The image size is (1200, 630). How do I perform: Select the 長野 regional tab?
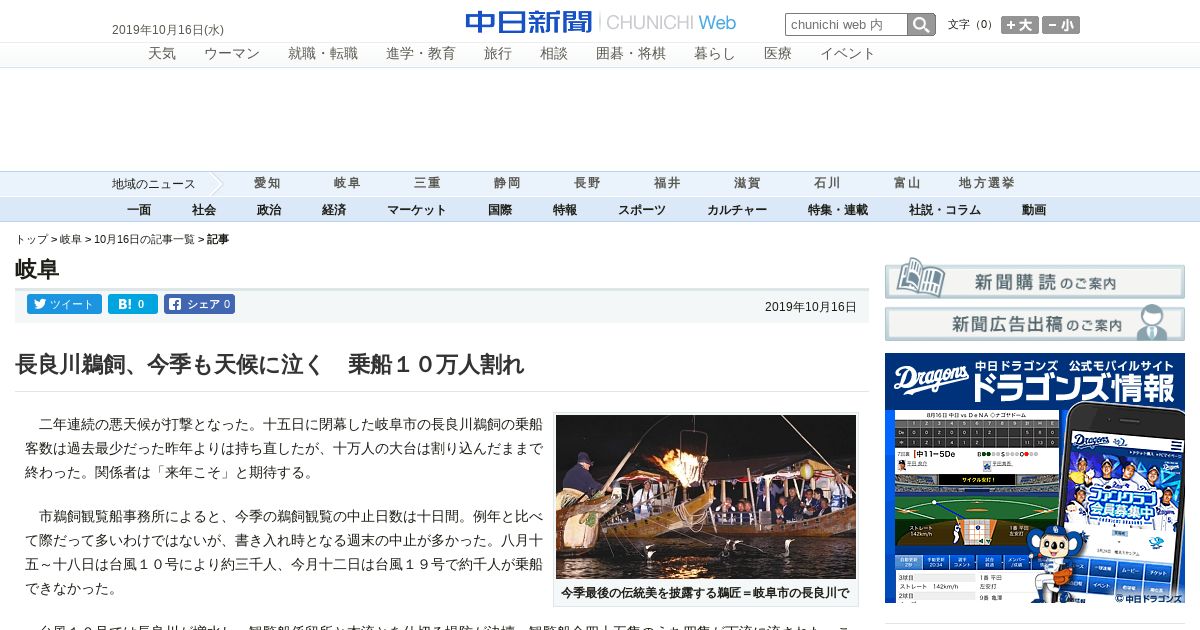tap(587, 184)
